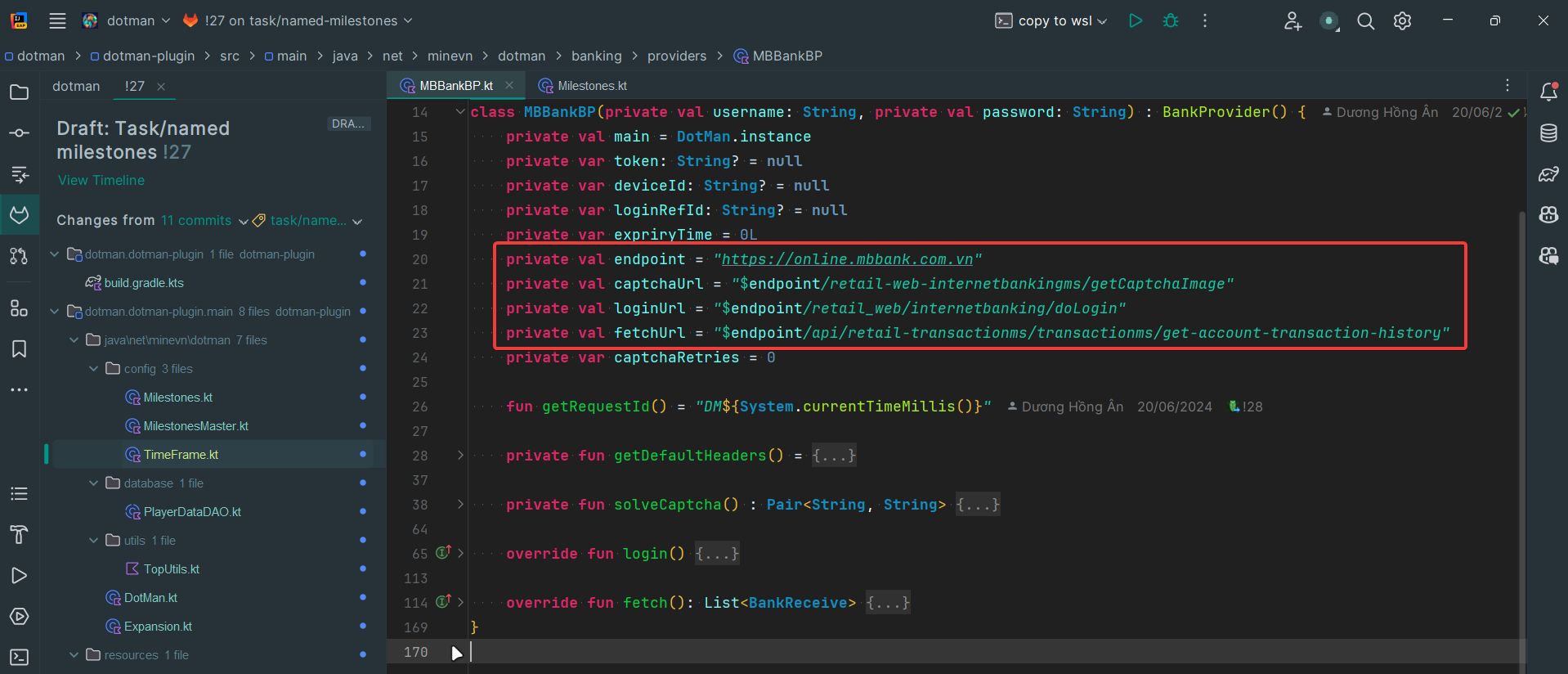Select PlayerDataDAO.kt in changes tree

coord(192,512)
